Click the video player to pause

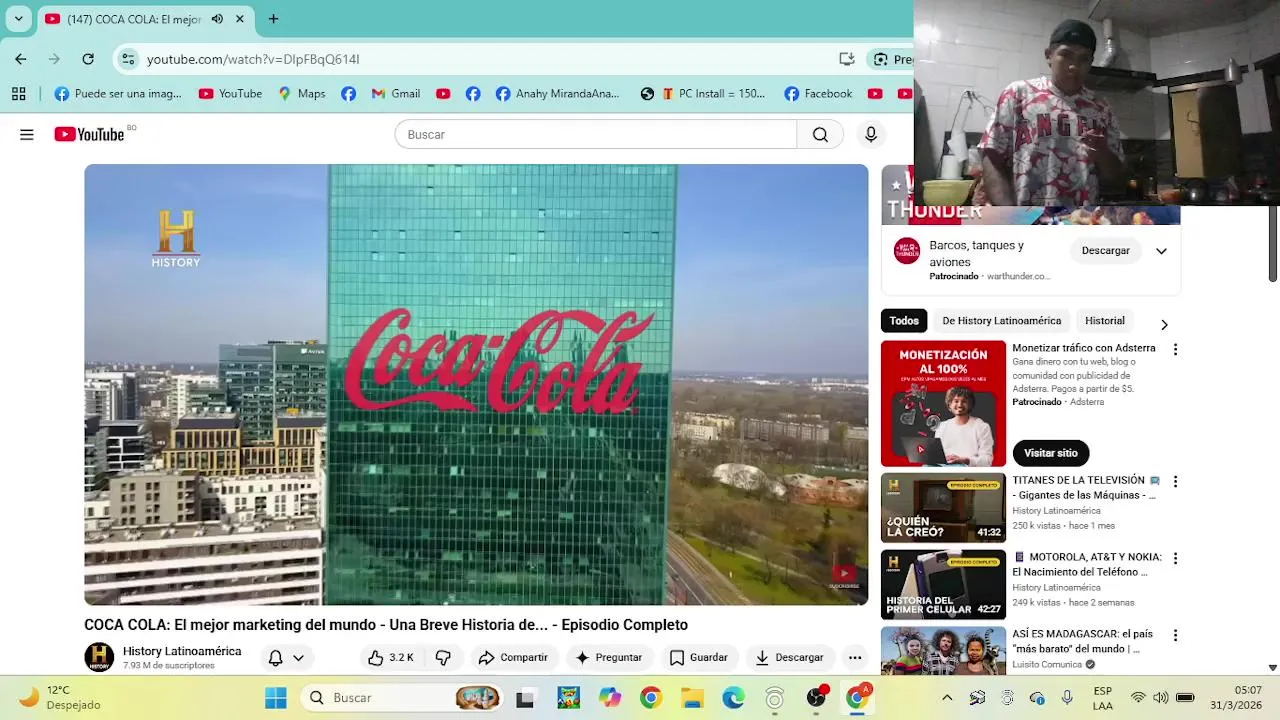click(x=476, y=384)
